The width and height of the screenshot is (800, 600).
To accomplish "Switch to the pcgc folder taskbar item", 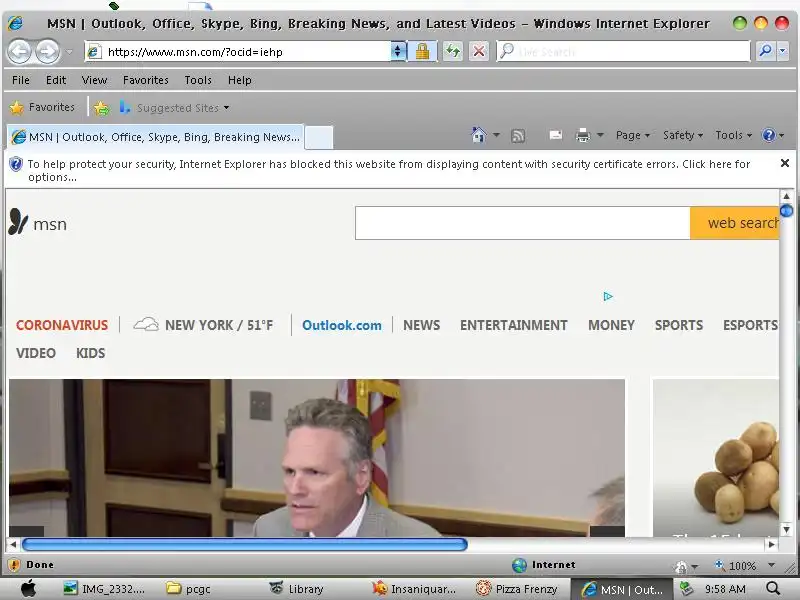I will [x=188, y=589].
